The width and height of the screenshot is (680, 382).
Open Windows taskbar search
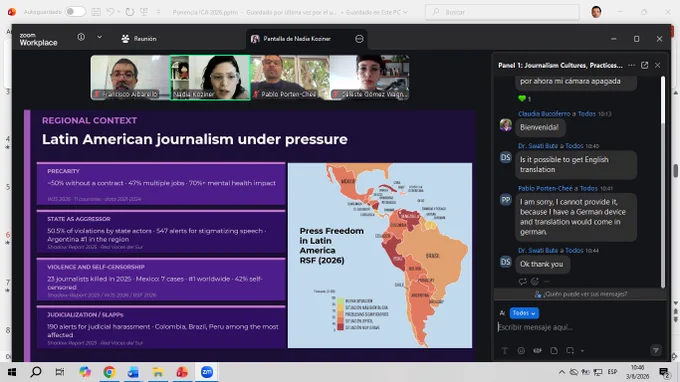pyautogui.click(x=36, y=372)
